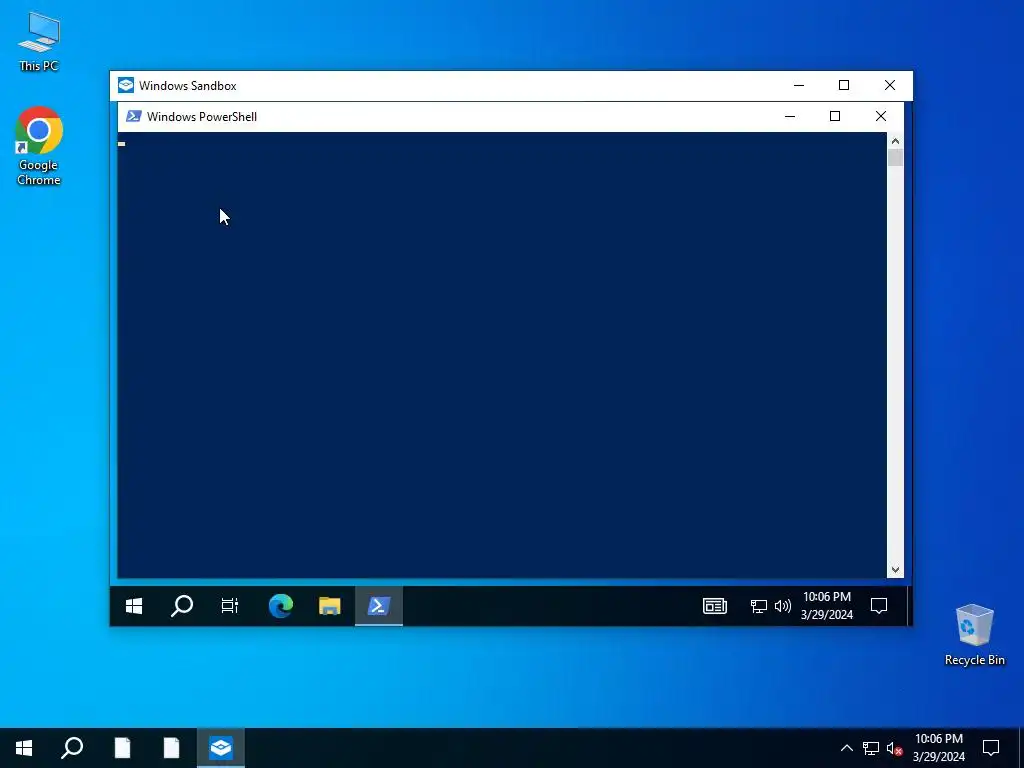
Task: Click the sandbox network tray icon
Action: (758, 606)
